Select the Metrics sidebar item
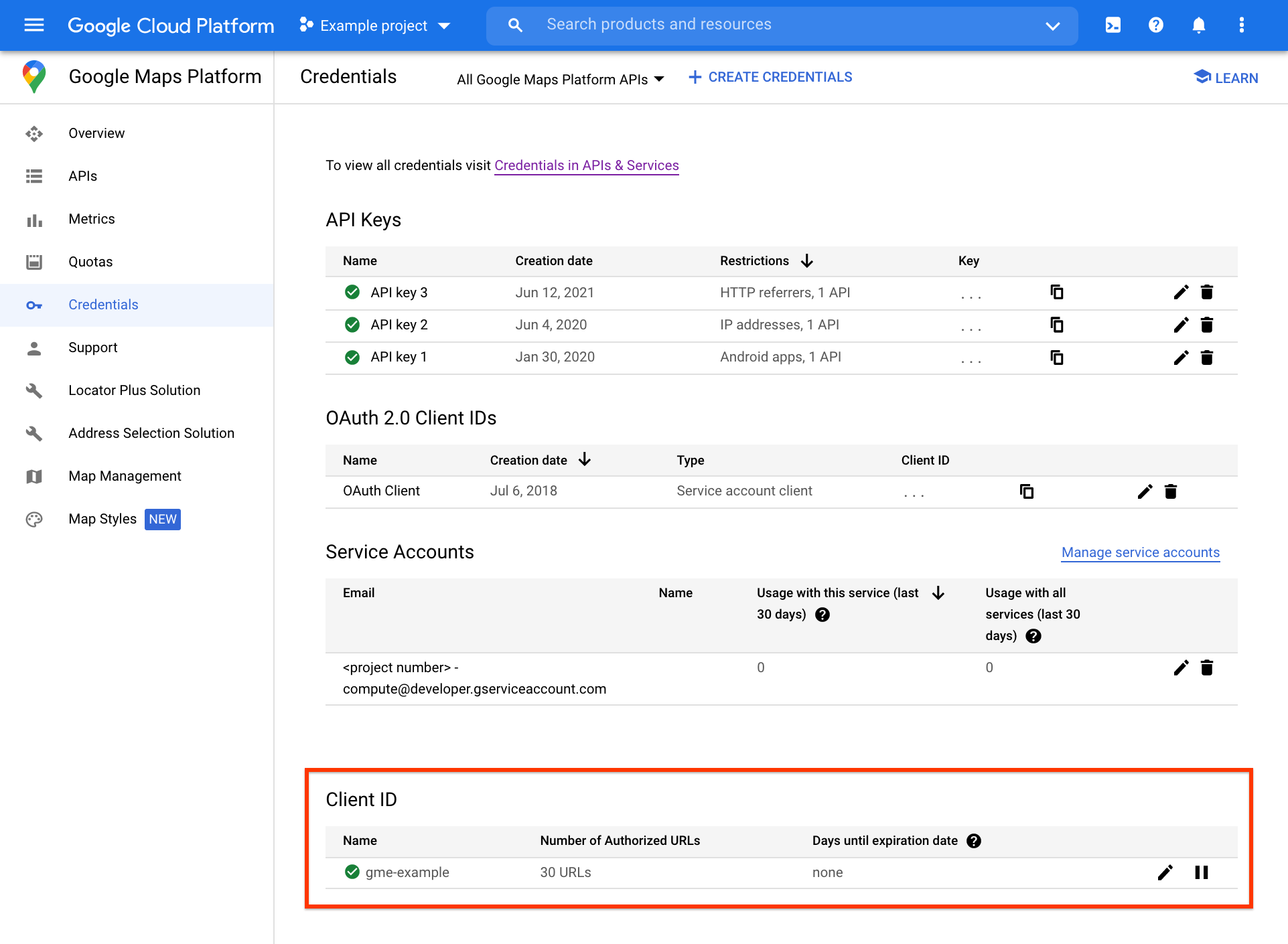 tap(91, 219)
